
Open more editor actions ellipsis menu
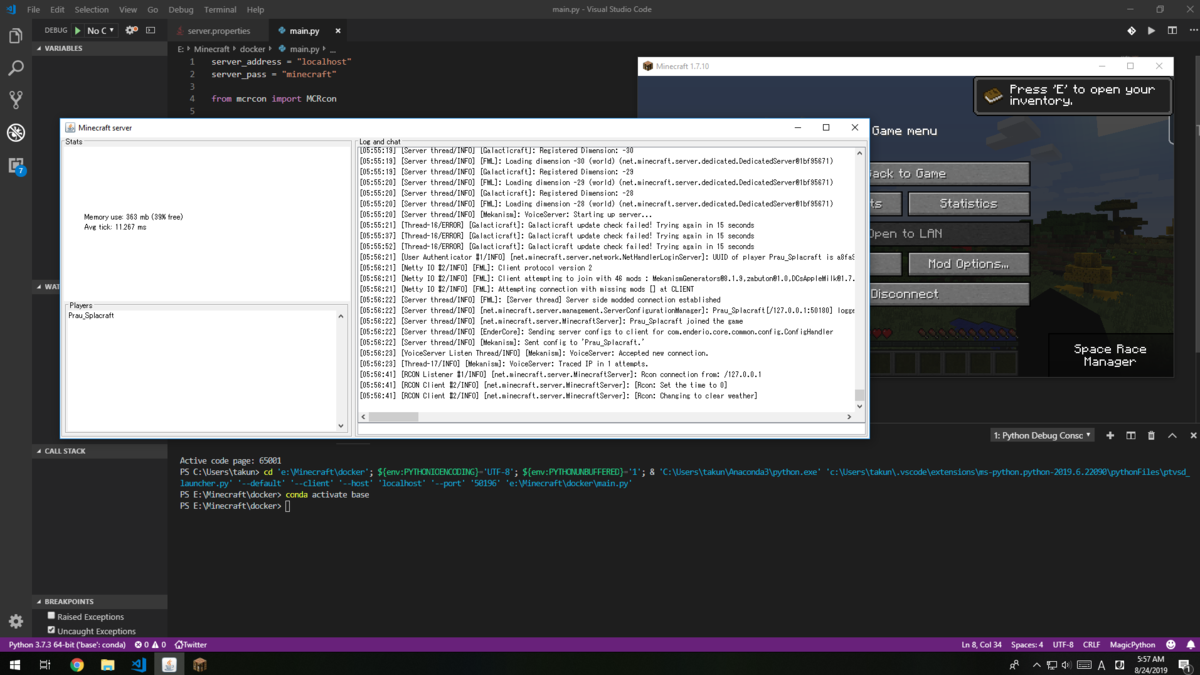pos(1192,31)
